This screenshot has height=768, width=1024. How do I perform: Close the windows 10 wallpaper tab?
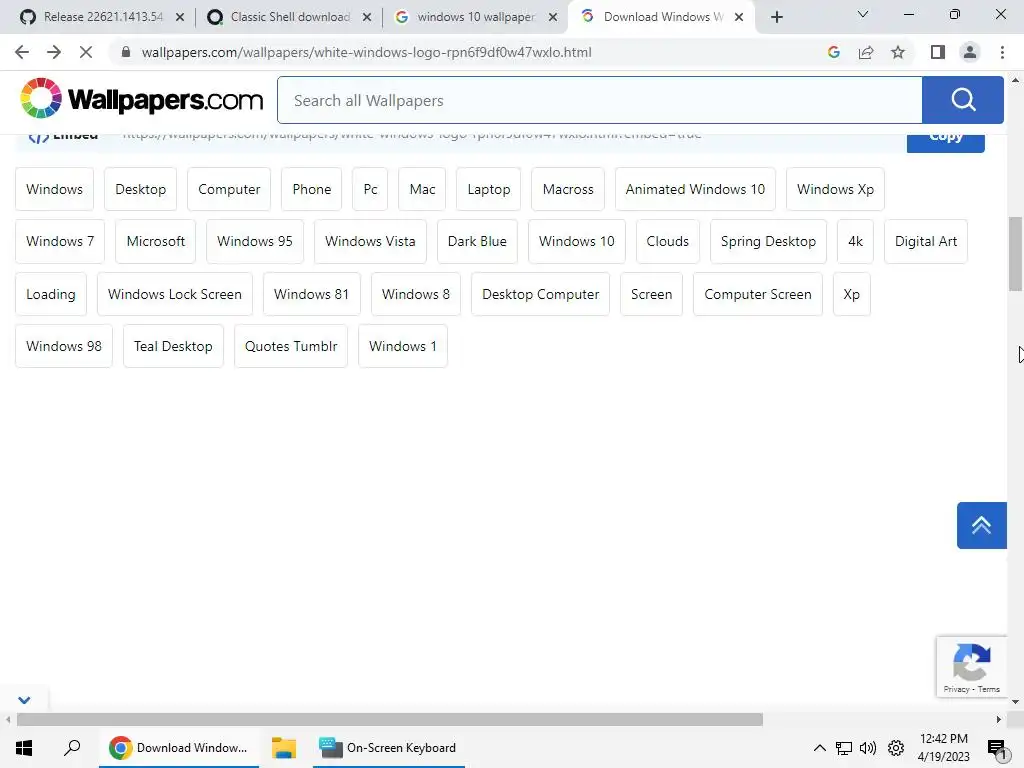click(553, 17)
